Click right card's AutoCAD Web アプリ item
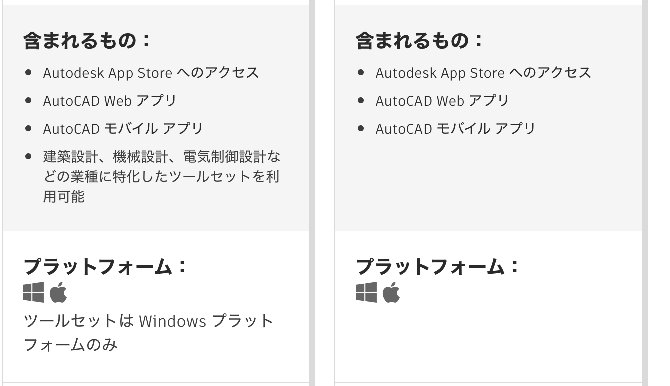 pyautogui.click(x=442, y=101)
